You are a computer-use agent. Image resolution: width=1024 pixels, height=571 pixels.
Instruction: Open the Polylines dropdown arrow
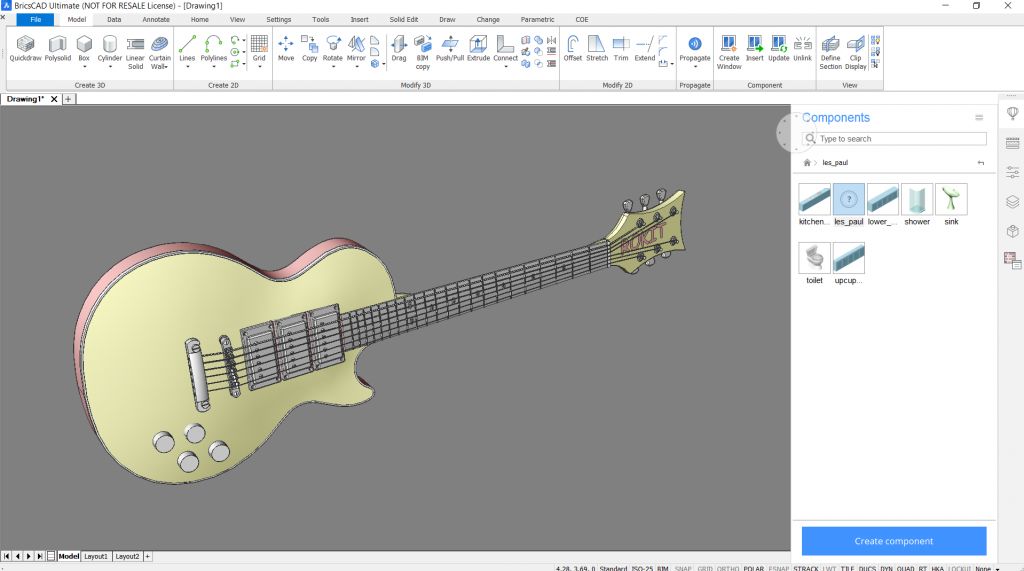(x=214, y=66)
